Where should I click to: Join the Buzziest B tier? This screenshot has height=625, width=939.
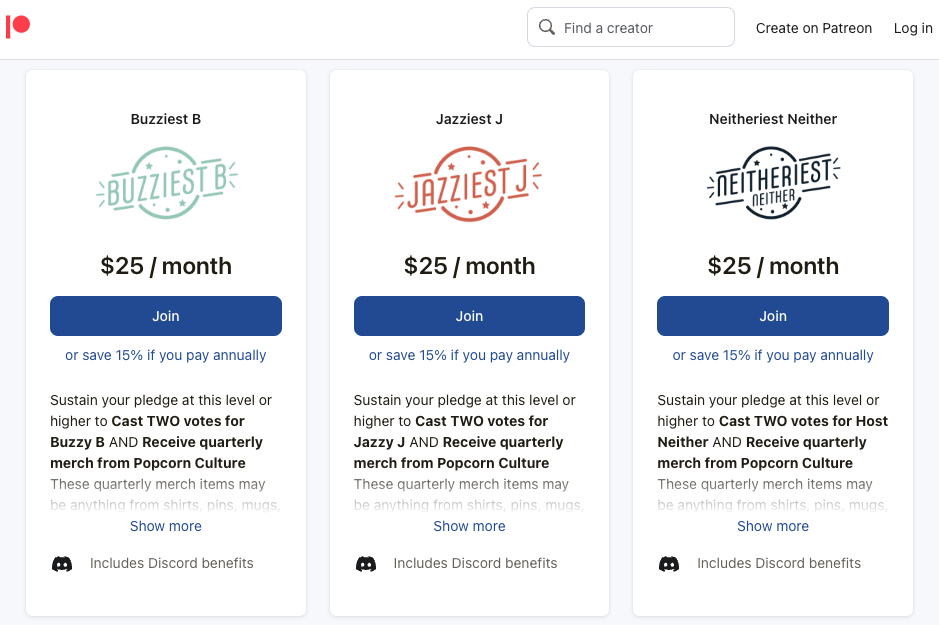[x=166, y=316]
